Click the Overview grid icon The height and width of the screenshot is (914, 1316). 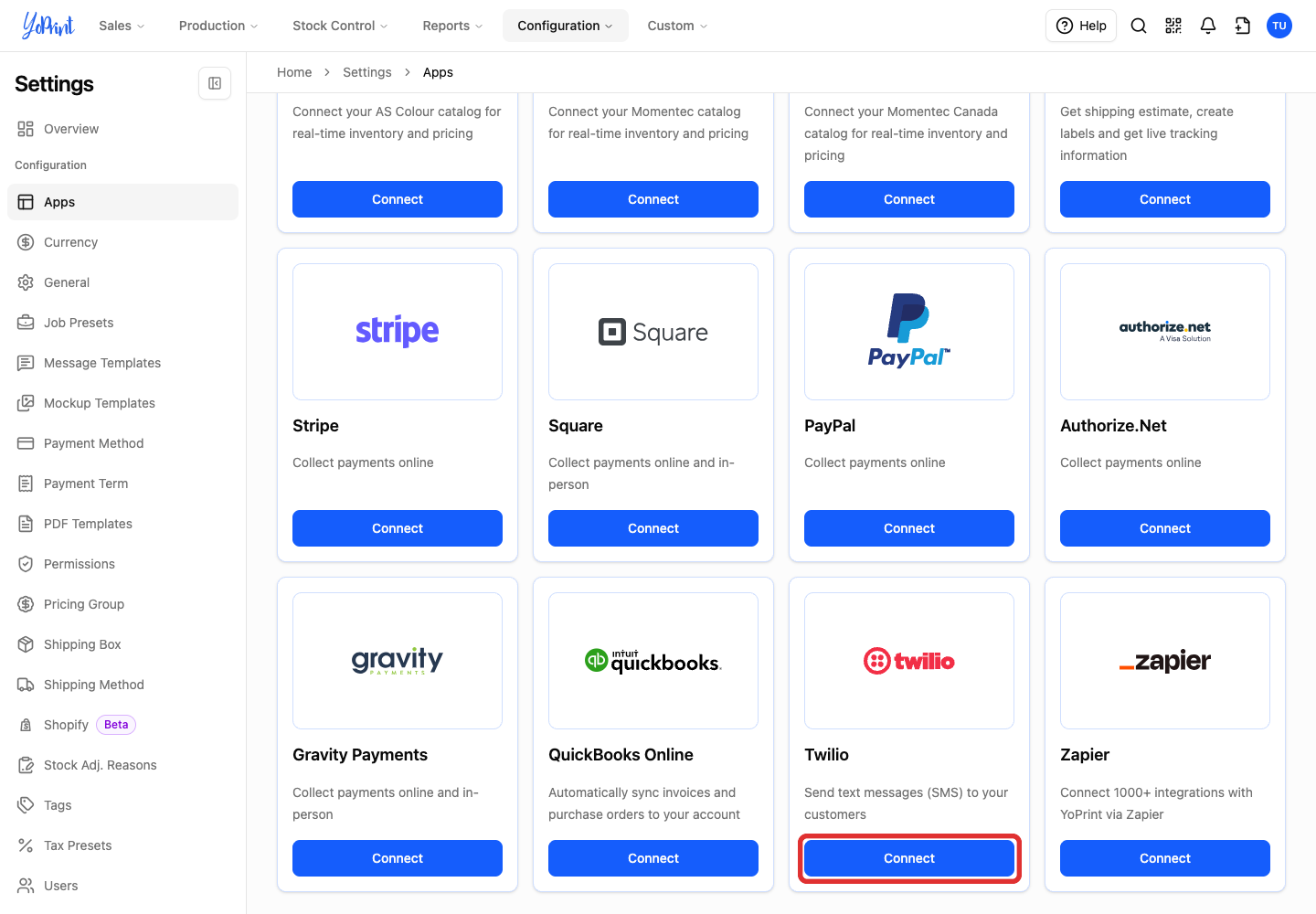26,129
